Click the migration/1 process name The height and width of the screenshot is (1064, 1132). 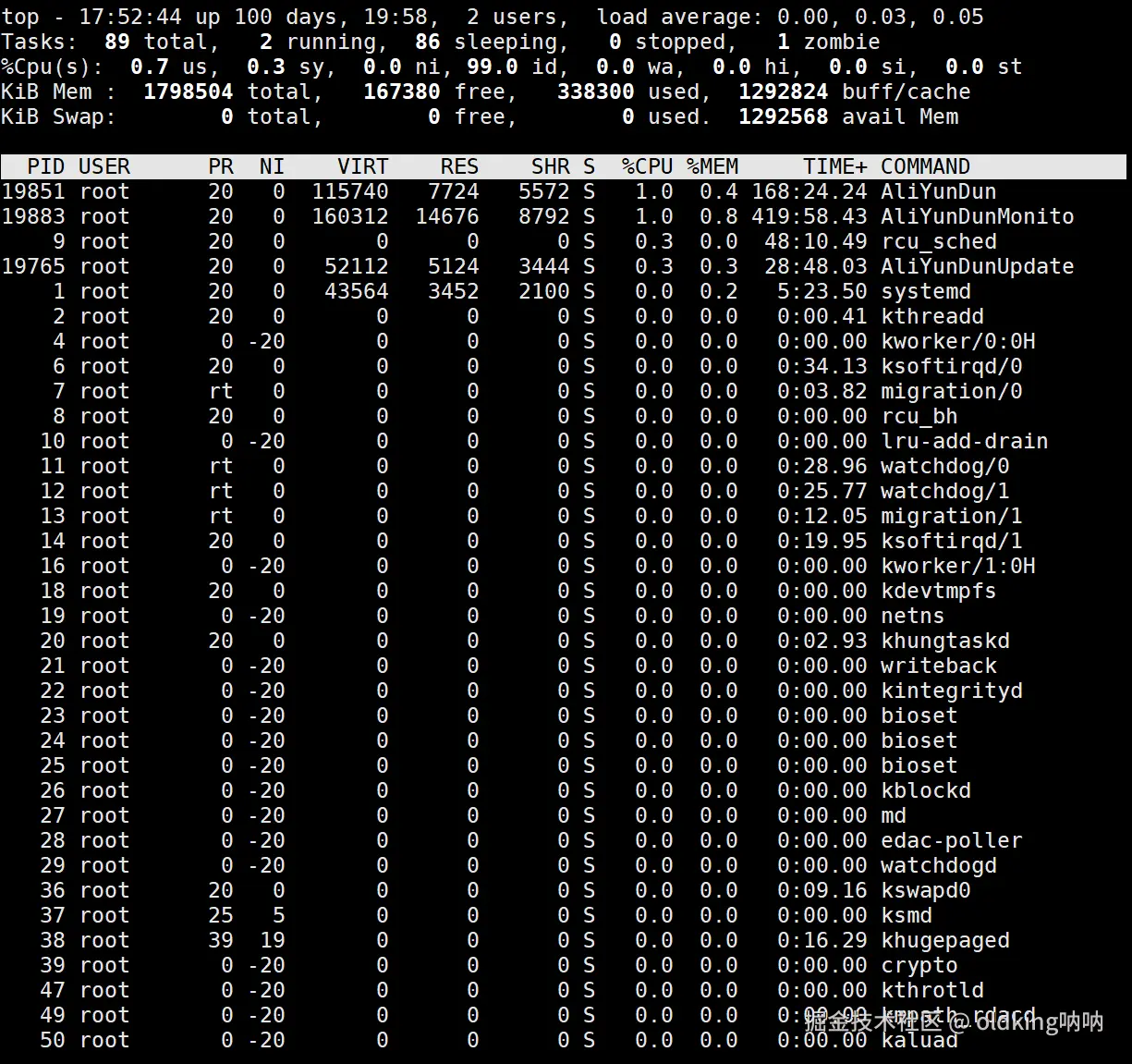[951, 516]
